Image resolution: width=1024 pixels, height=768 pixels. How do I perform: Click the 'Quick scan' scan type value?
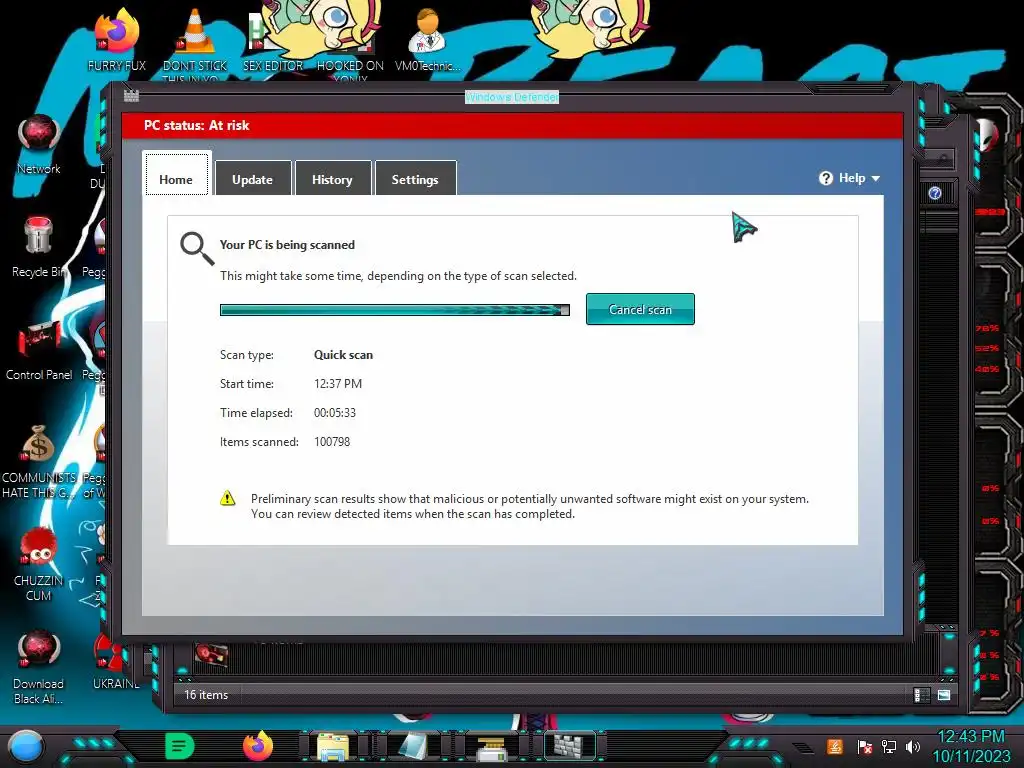tap(344, 355)
